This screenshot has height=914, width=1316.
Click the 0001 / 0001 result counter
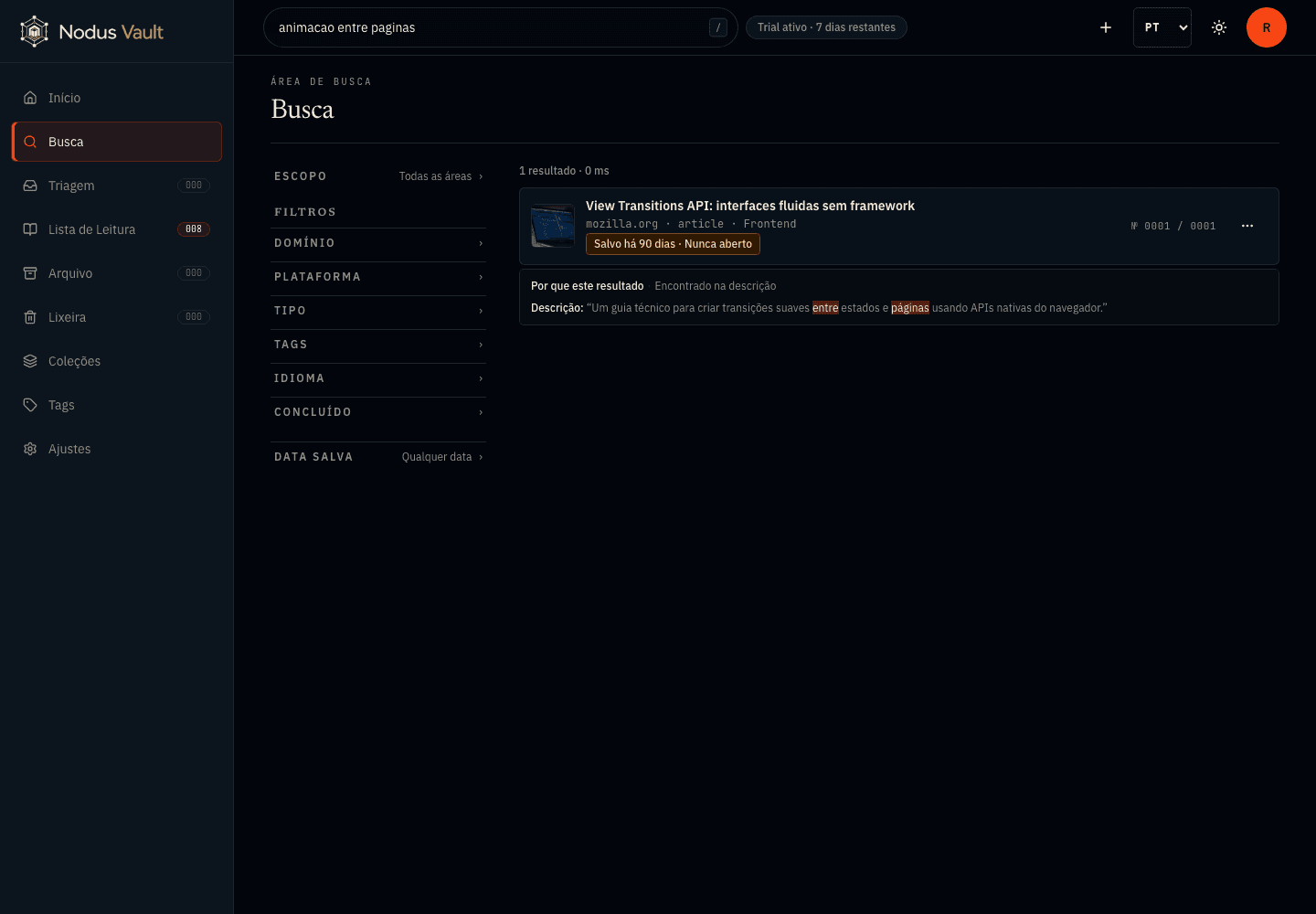pyautogui.click(x=1173, y=226)
